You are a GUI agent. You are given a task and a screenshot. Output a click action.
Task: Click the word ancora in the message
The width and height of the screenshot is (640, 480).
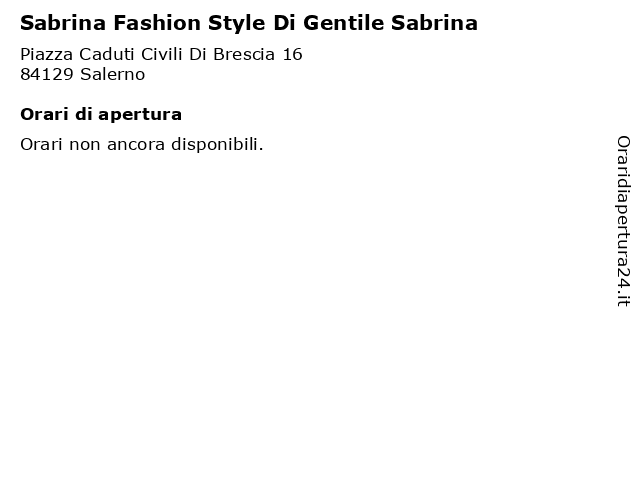click(136, 145)
